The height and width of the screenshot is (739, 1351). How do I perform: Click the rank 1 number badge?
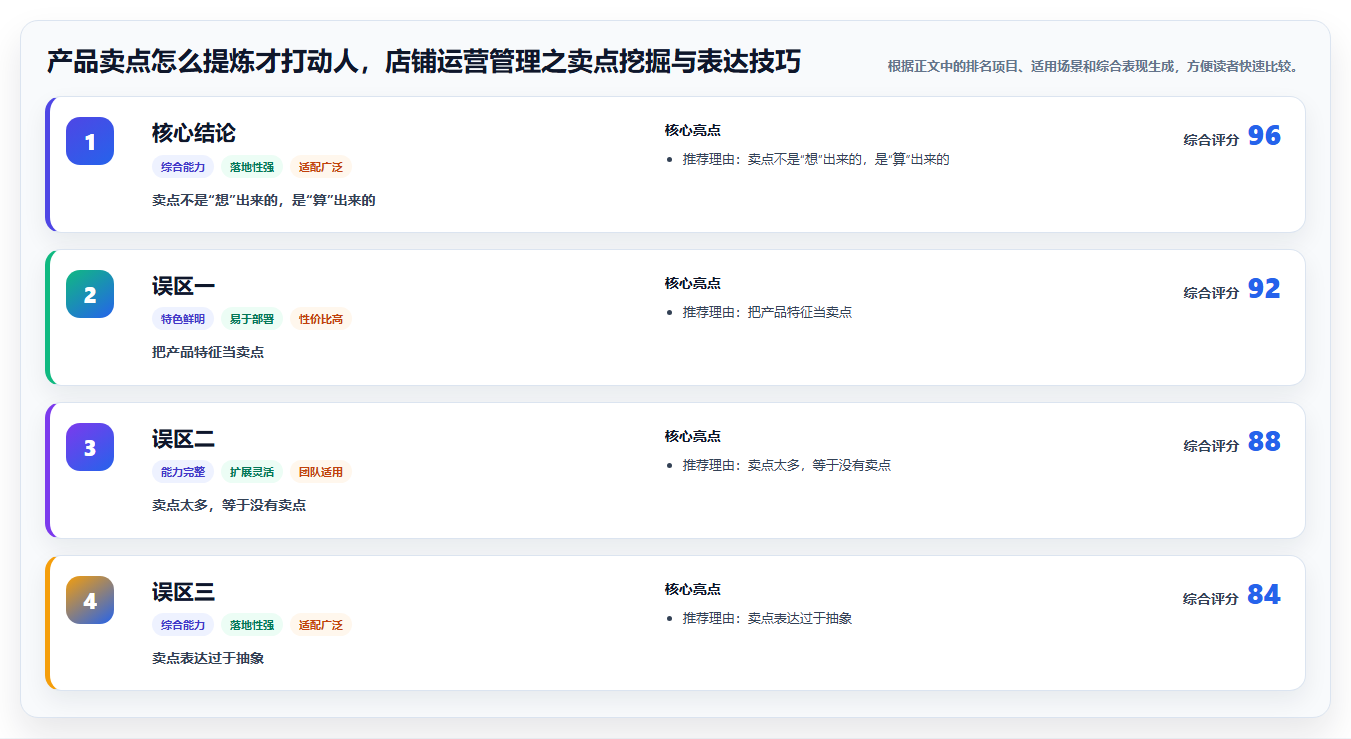[90, 141]
